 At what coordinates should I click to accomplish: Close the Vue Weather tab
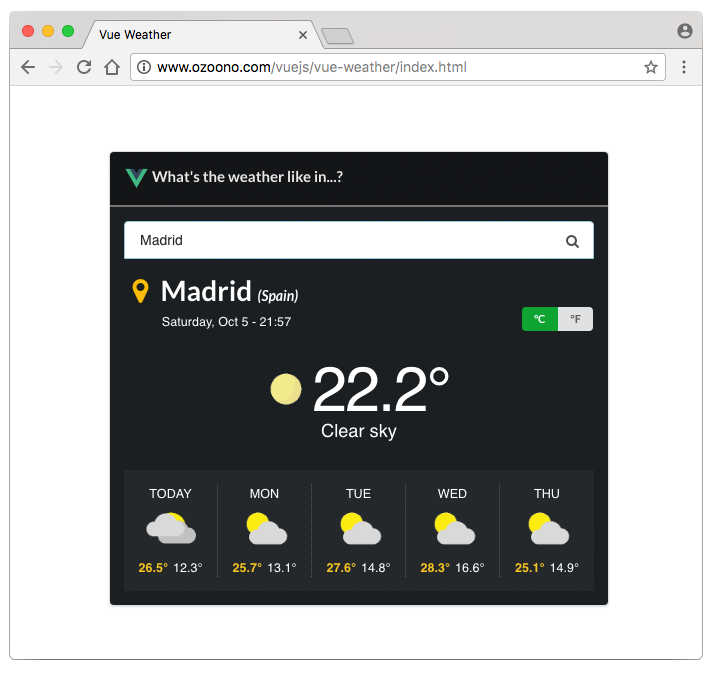click(x=303, y=35)
